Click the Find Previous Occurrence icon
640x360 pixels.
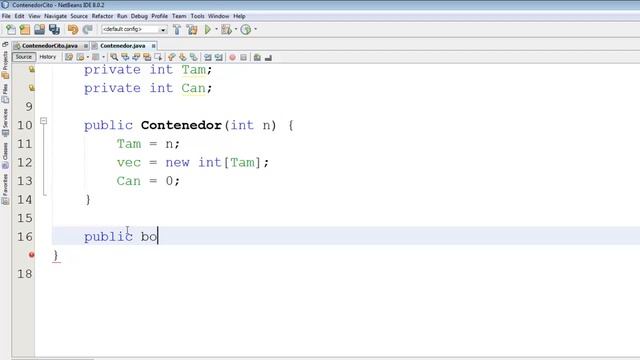point(125,57)
